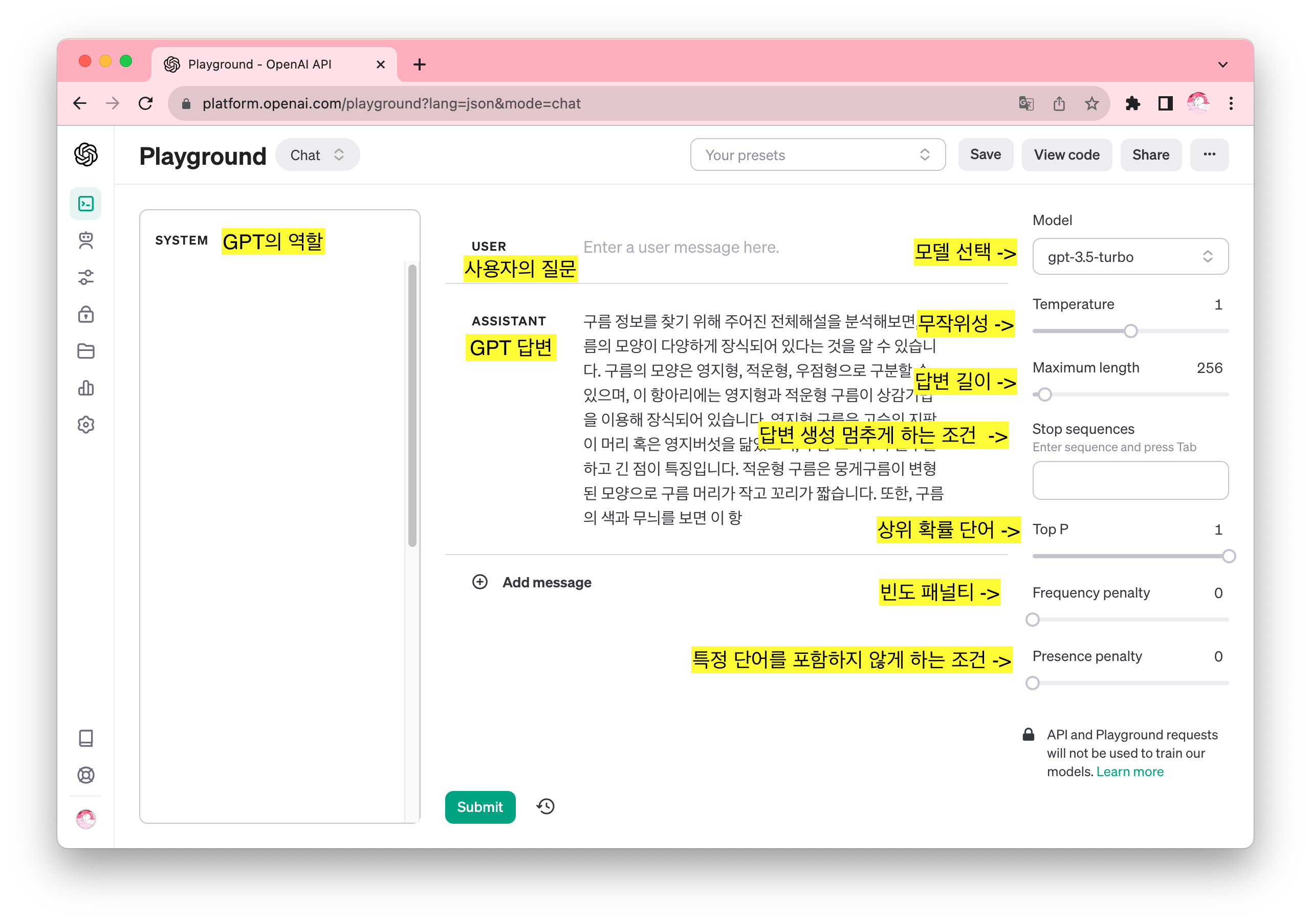Expand the Chat mode dropdown
This screenshot has width=1311, height=924.
317,155
